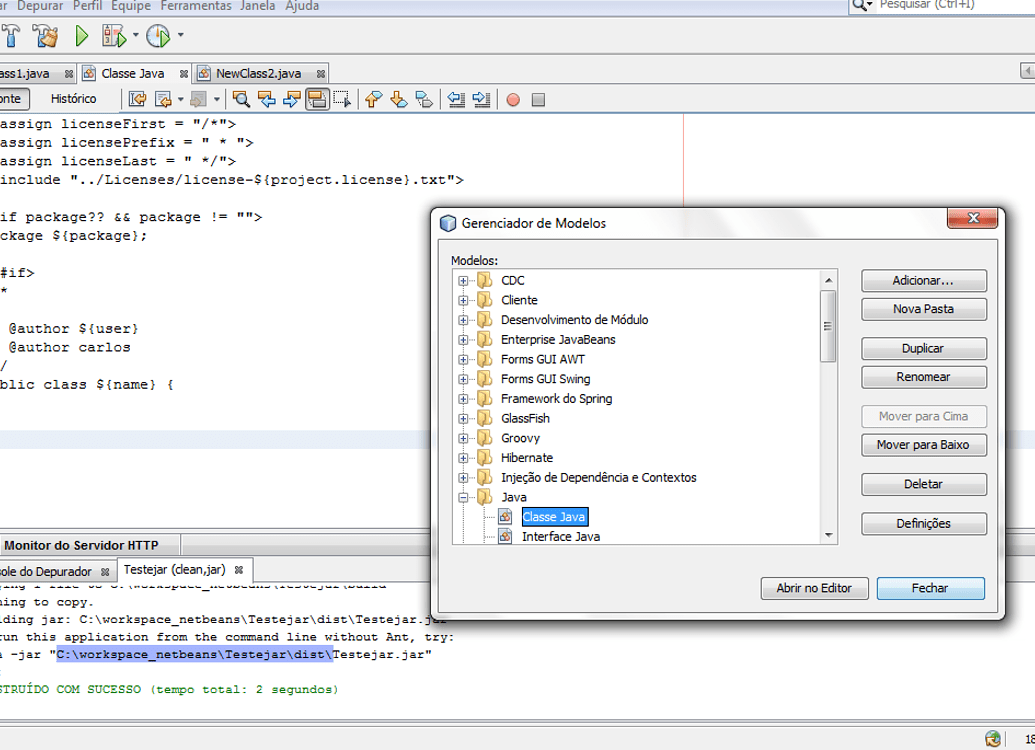Click the Adicionar... button
This screenshot has height=750, width=1035.
[923, 281]
